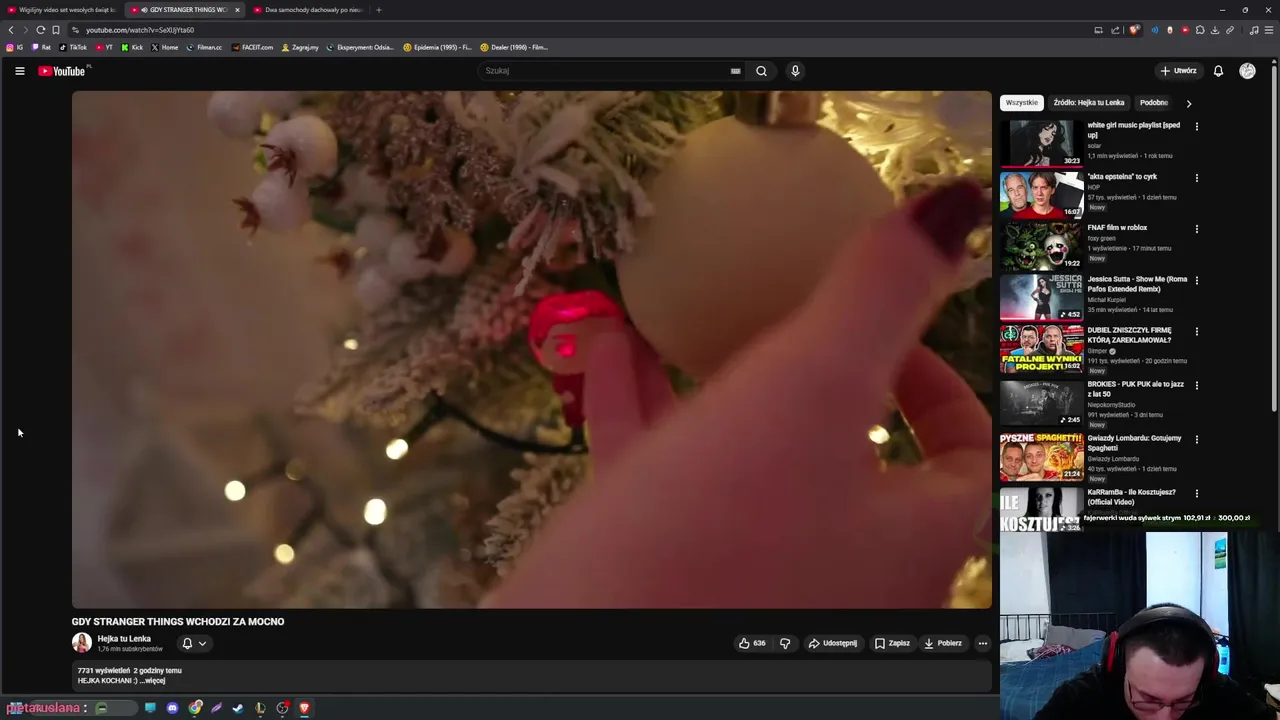Screen dimensions: 1280x720
Task: Open Hejka tu Lenka channel avatar
Action: [82, 643]
